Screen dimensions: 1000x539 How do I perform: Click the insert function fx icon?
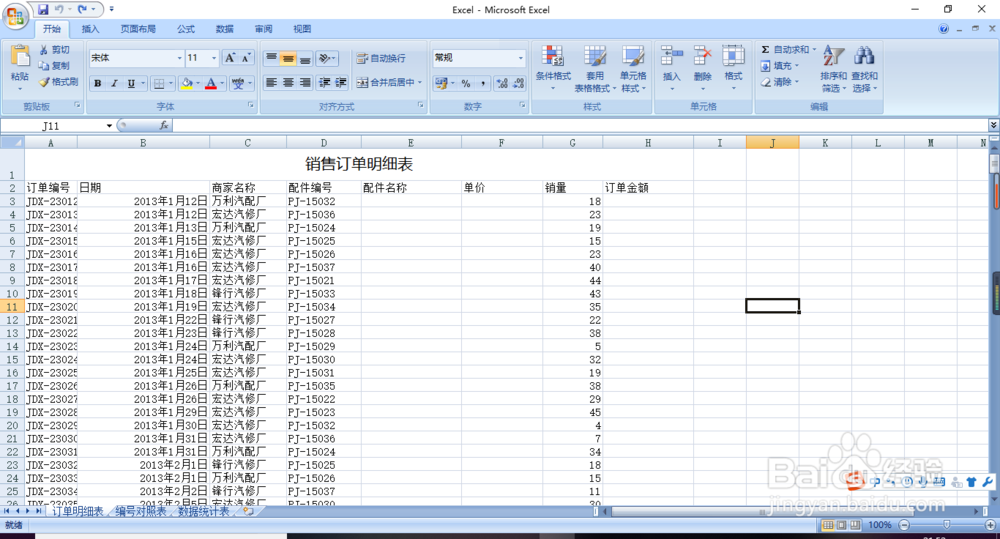[x=164, y=126]
